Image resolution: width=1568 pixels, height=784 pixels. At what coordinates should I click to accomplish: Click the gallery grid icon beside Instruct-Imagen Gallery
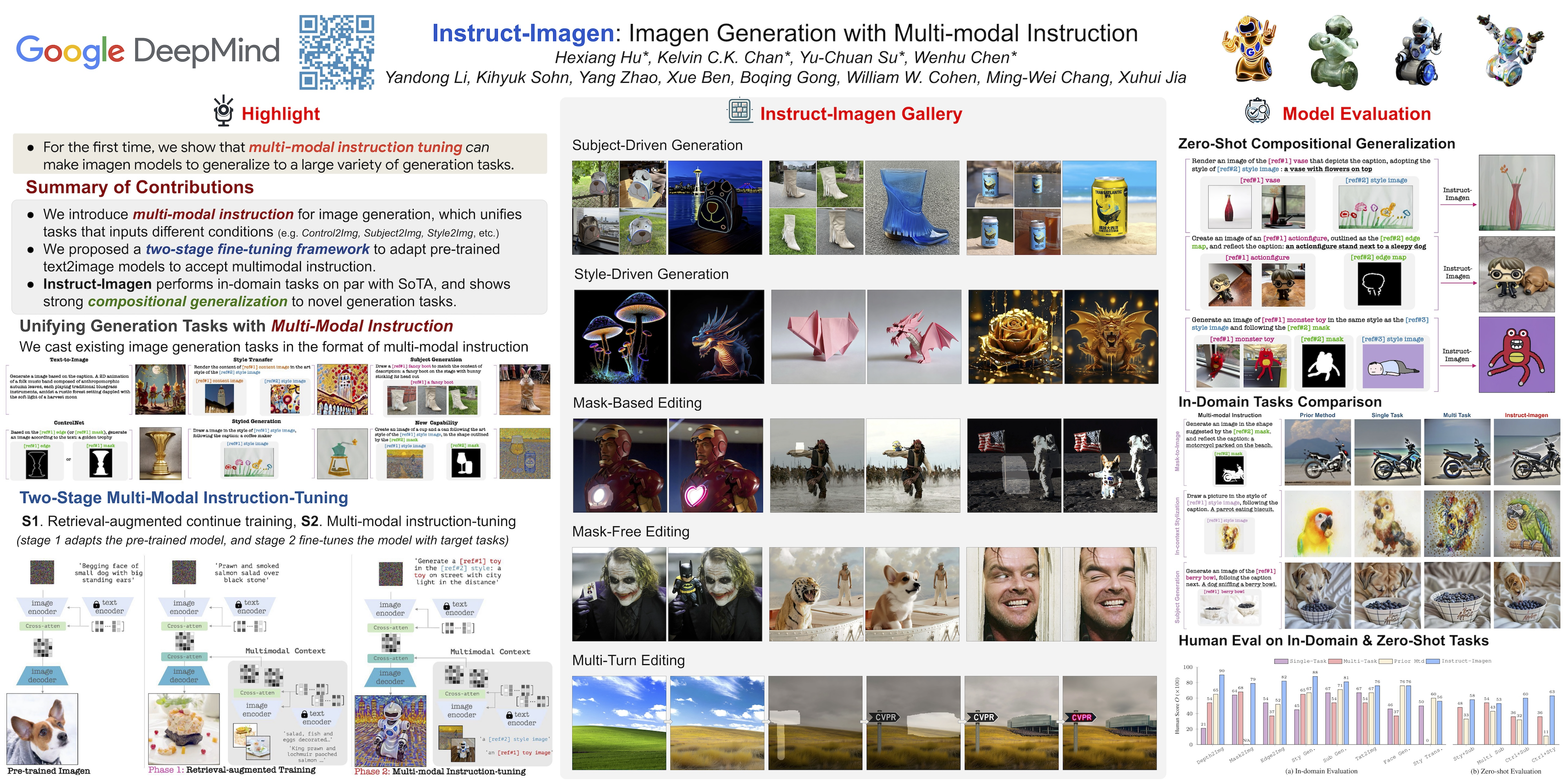(x=740, y=111)
